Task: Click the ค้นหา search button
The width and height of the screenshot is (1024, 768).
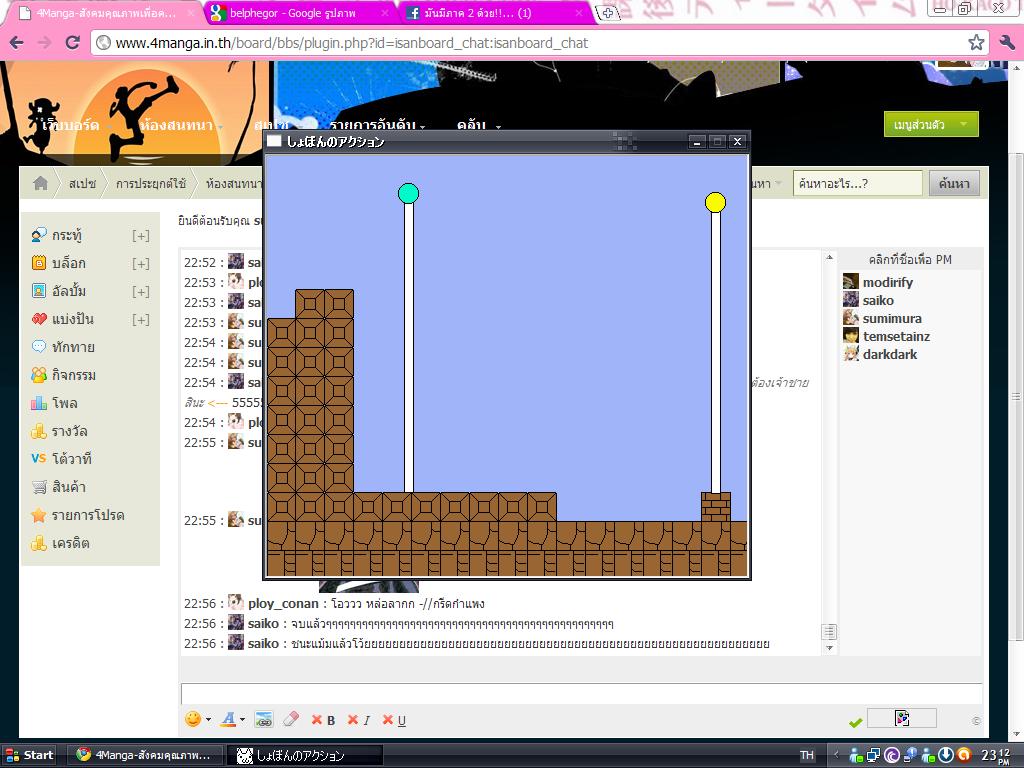Action: click(x=954, y=184)
